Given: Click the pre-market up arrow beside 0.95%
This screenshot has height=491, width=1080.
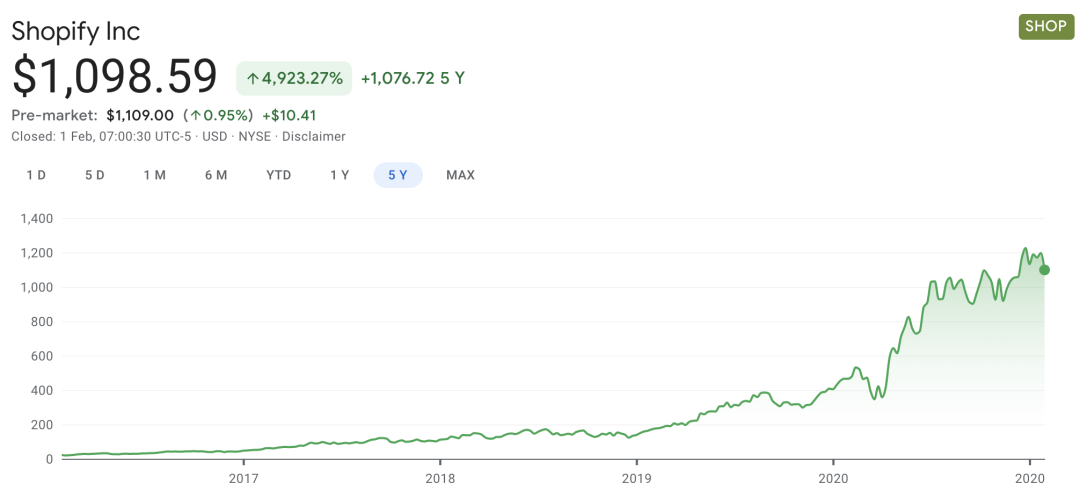Looking at the screenshot, I should [x=196, y=115].
